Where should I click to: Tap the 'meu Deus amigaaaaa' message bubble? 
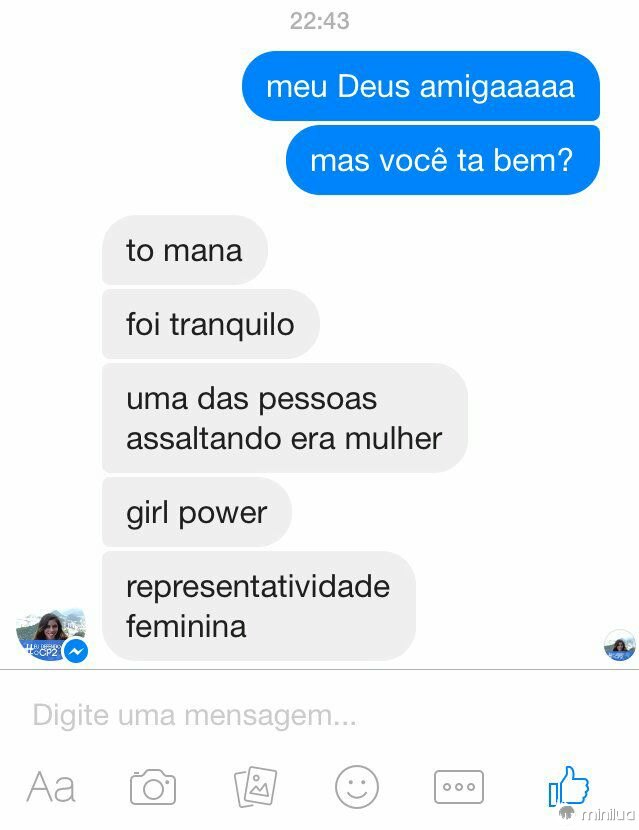coord(421,86)
